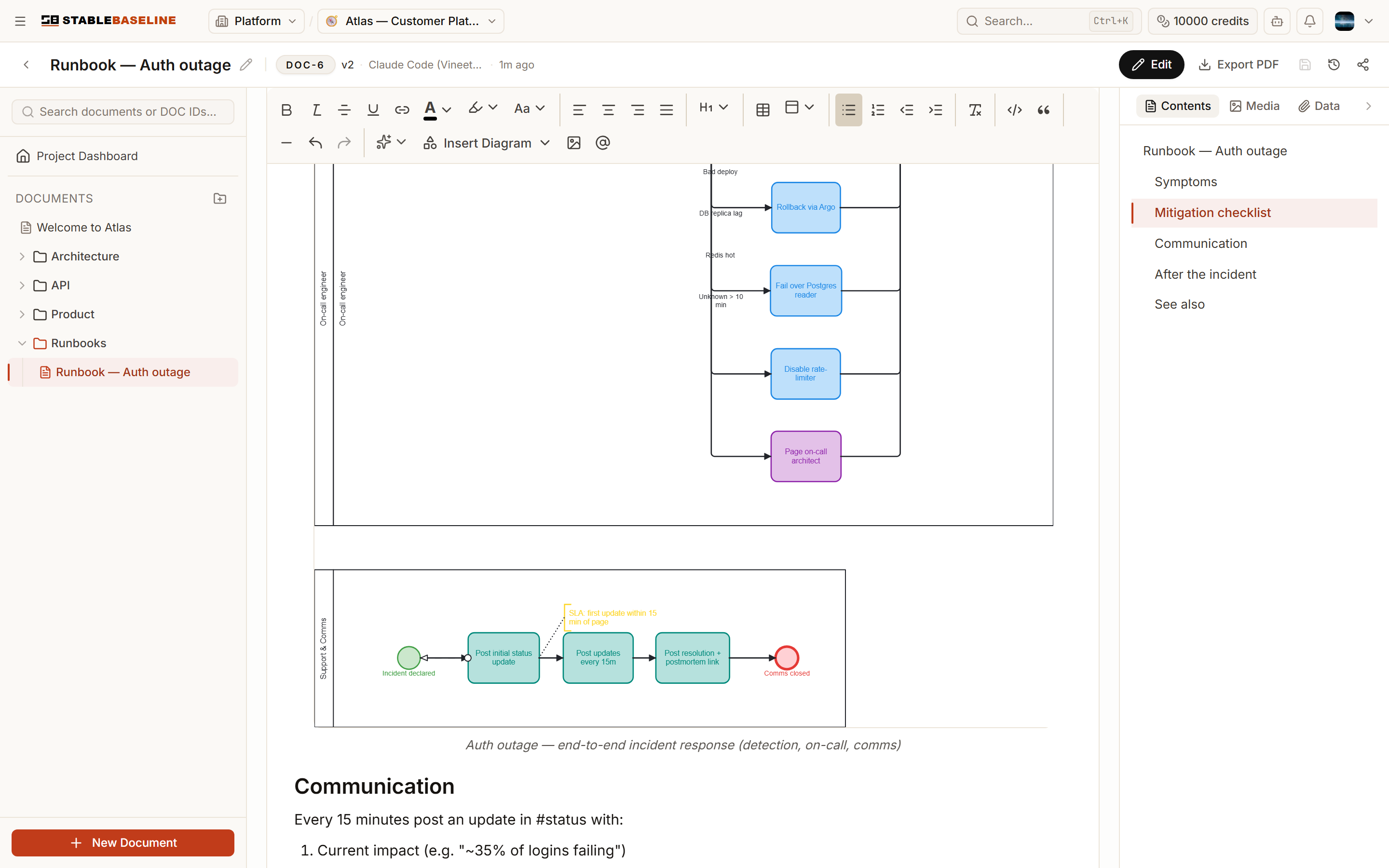The image size is (1389, 868).
Task: Undo last change
Action: coord(315,143)
